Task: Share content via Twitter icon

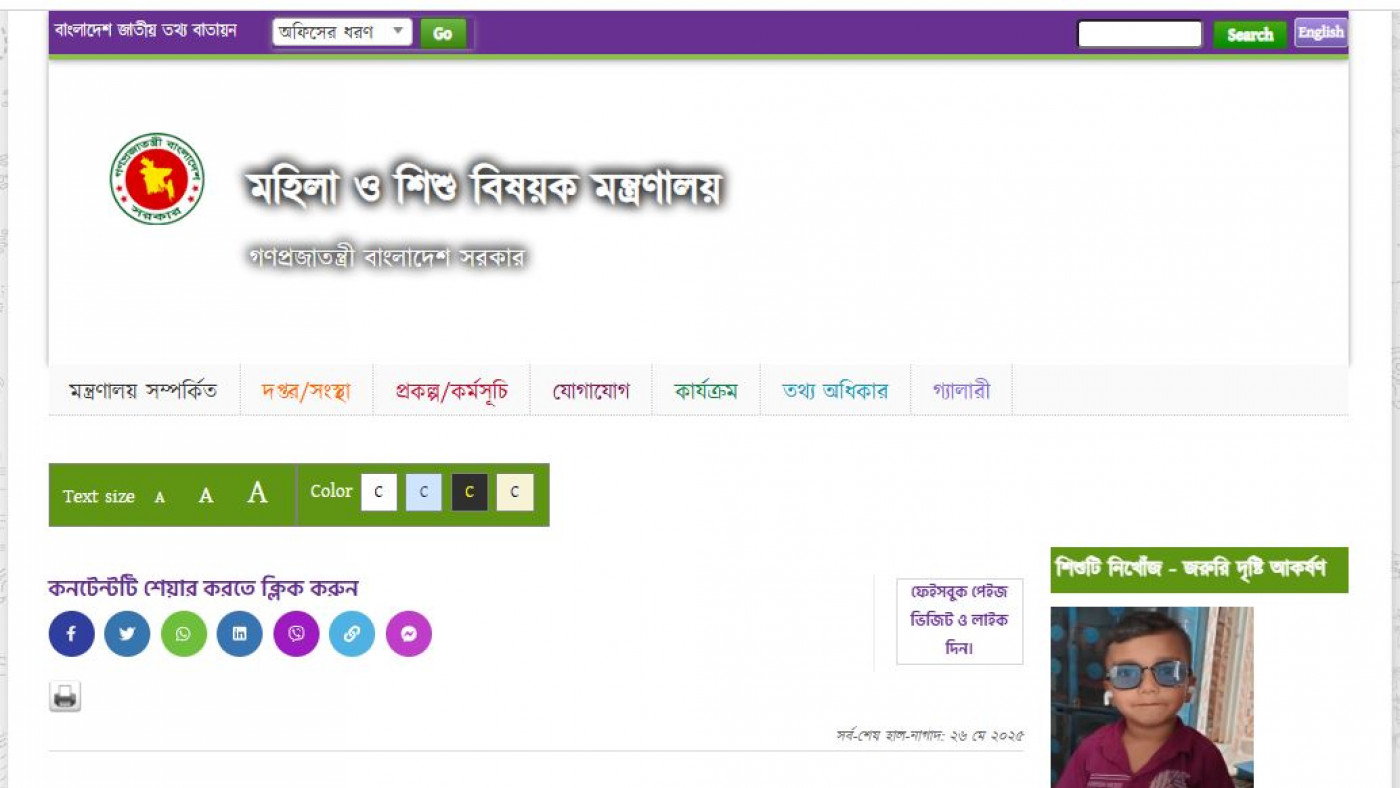Action: 127,633
